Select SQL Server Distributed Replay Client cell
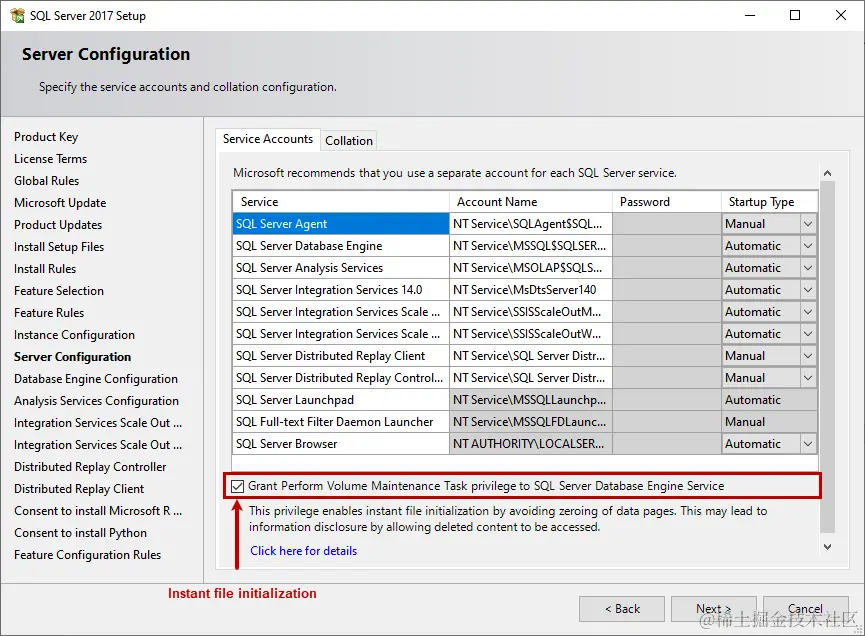The height and width of the screenshot is (636, 865). (340, 356)
